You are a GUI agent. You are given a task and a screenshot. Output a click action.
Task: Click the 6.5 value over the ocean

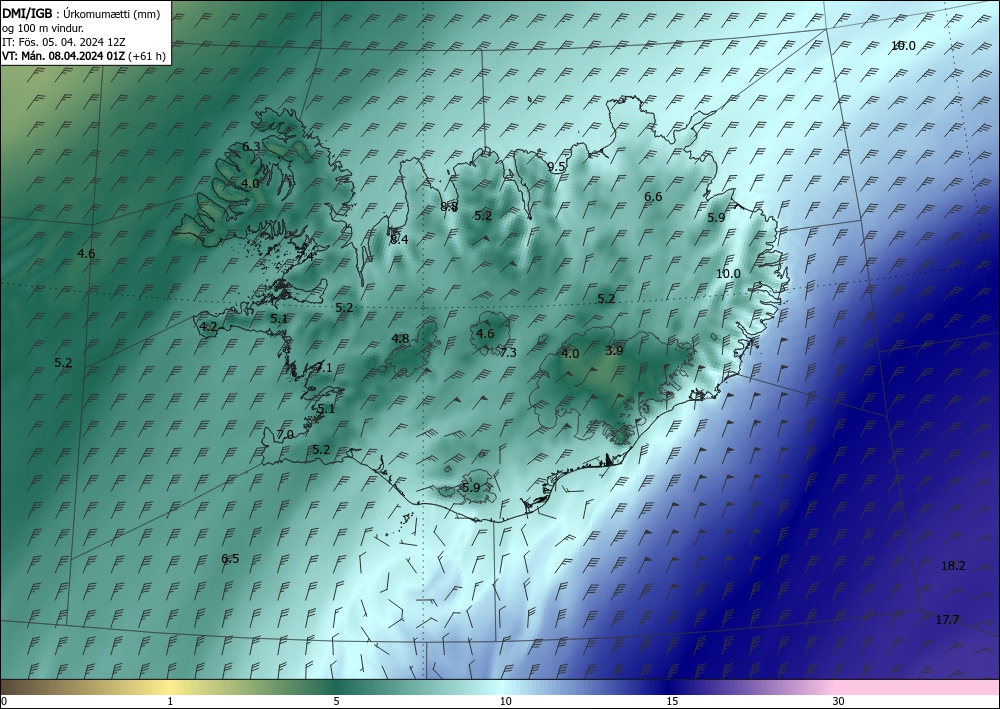tap(230, 559)
